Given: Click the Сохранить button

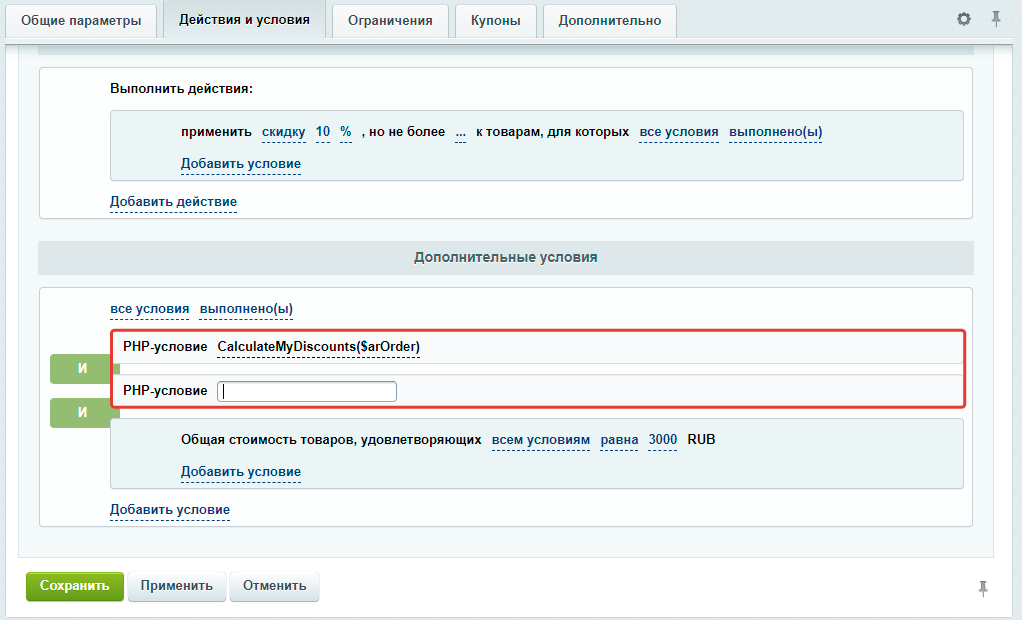Looking at the screenshot, I should pos(74,587).
